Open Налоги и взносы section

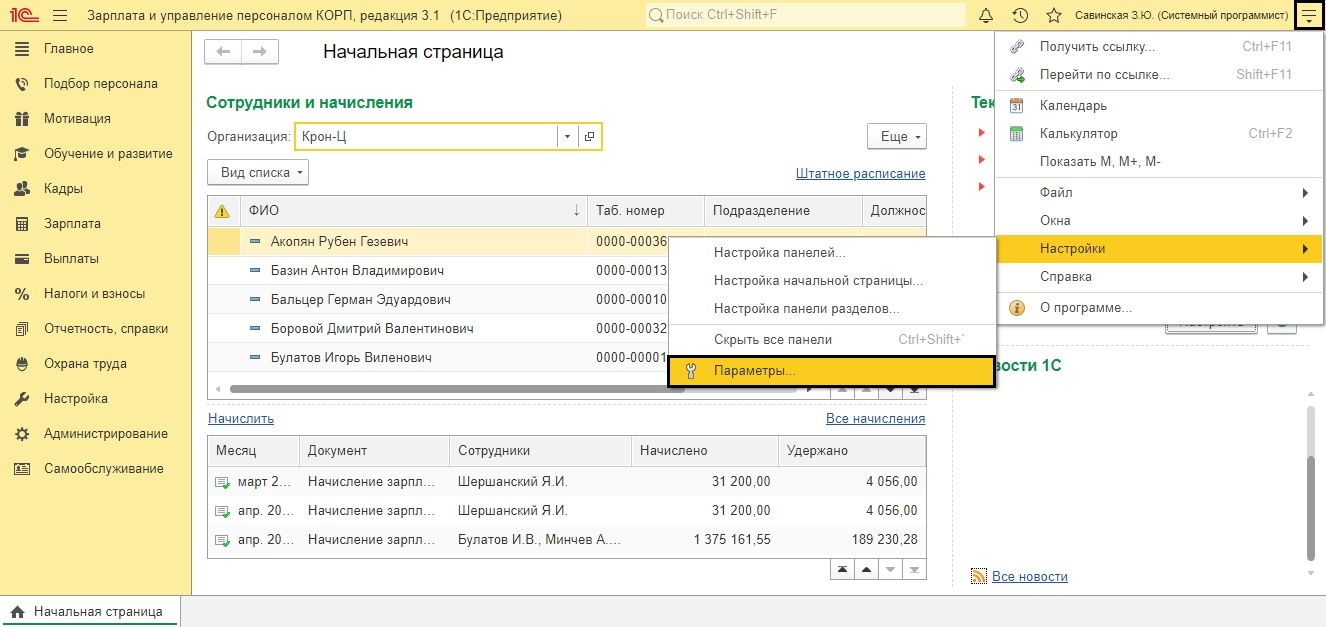(94, 294)
